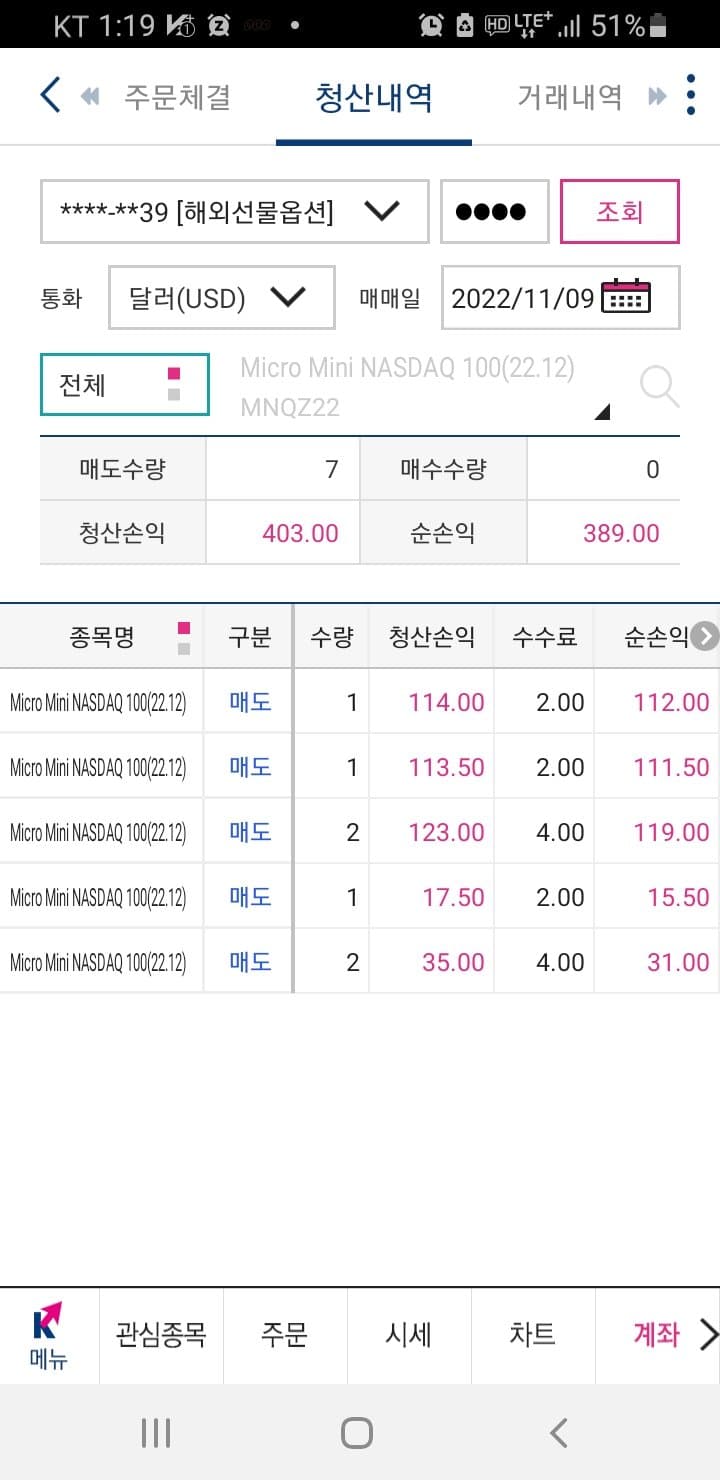
Task: Go back using the top-left arrow
Action: tap(50, 96)
